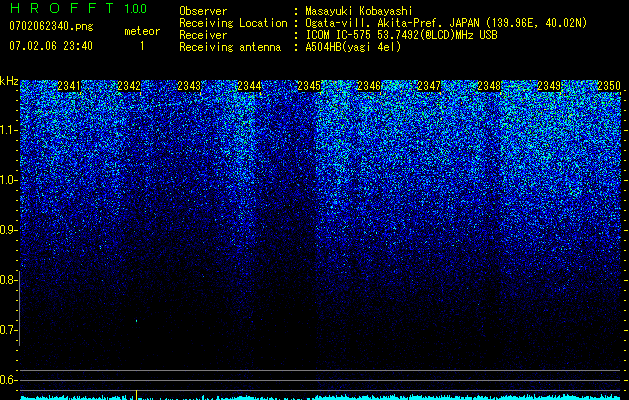Screen dimensions: 629x400
Task: Click the vertical gray range bar beside 0.7–0.8 kHz
Action: [19, 308]
